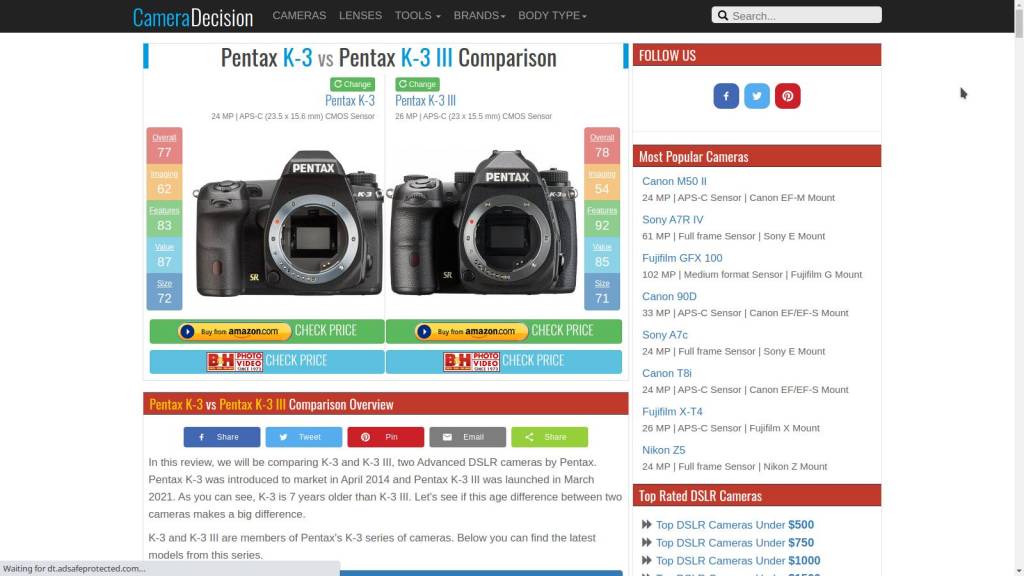Focus the Search input field
Viewport: 1024px width, 576px height.
coord(796,15)
